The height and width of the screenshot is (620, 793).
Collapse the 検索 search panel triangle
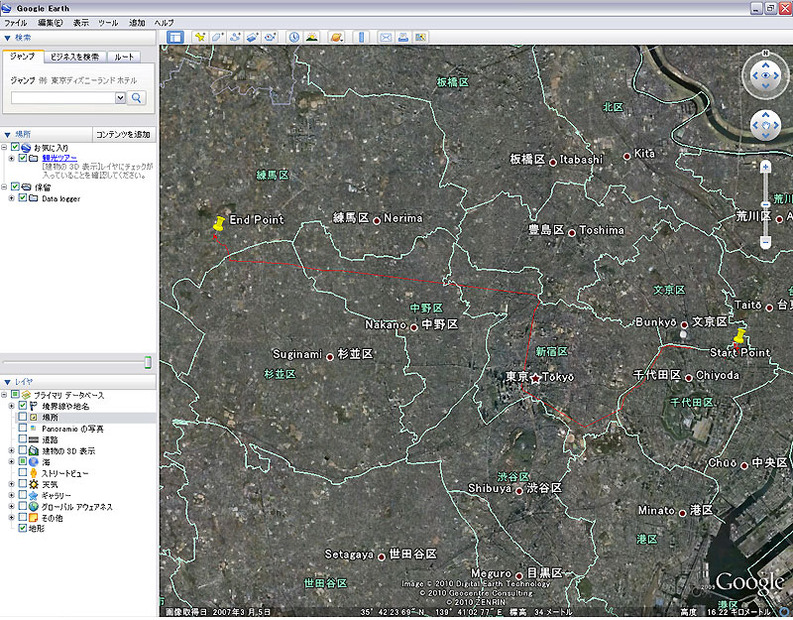pyautogui.click(x=7, y=38)
